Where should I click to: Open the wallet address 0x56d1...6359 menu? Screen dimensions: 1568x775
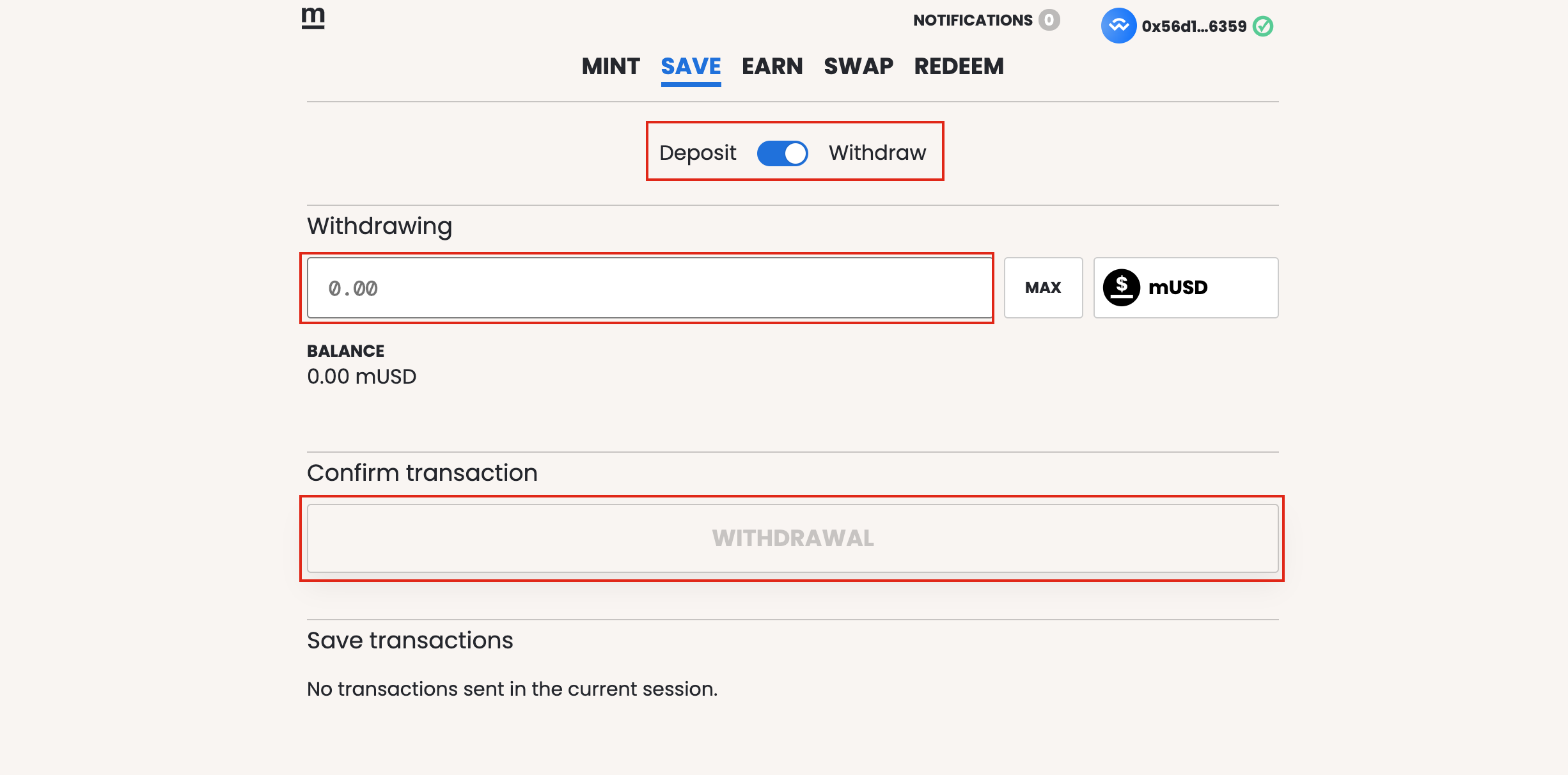point(1194,26)
